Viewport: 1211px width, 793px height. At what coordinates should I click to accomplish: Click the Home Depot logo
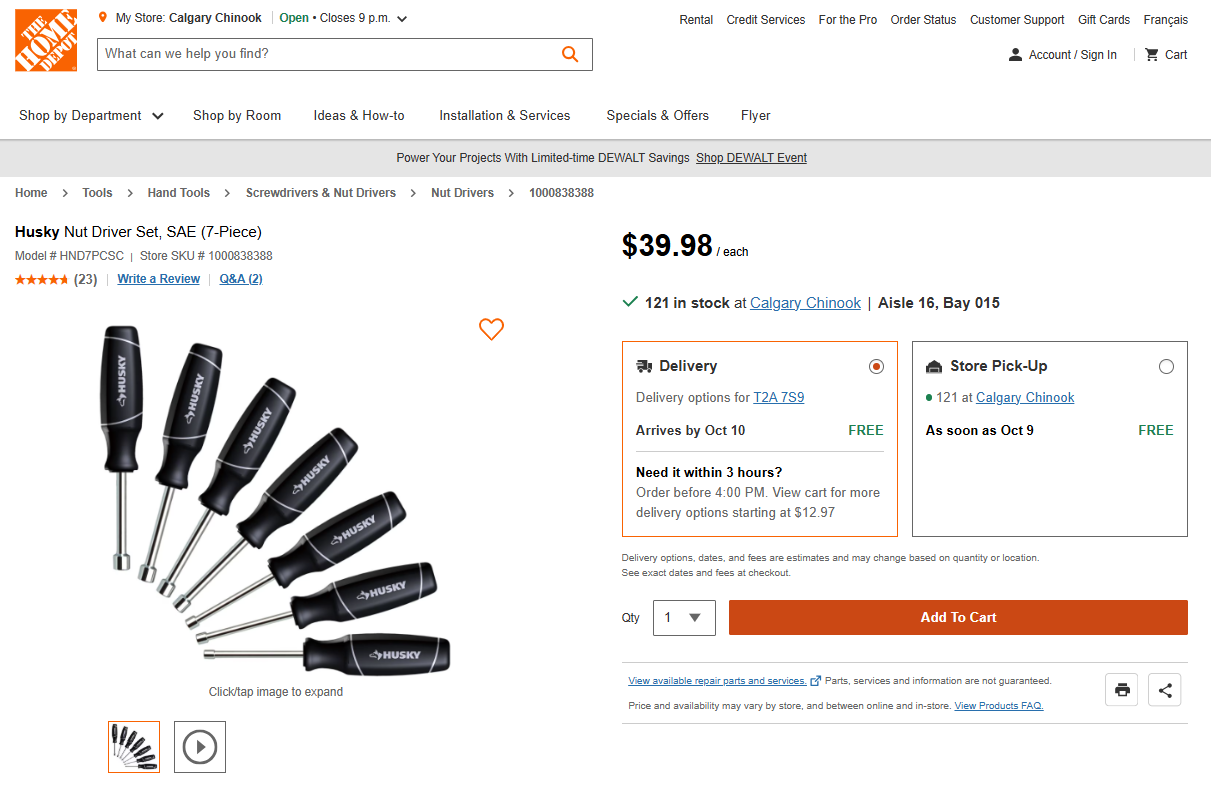click(45, 41)
